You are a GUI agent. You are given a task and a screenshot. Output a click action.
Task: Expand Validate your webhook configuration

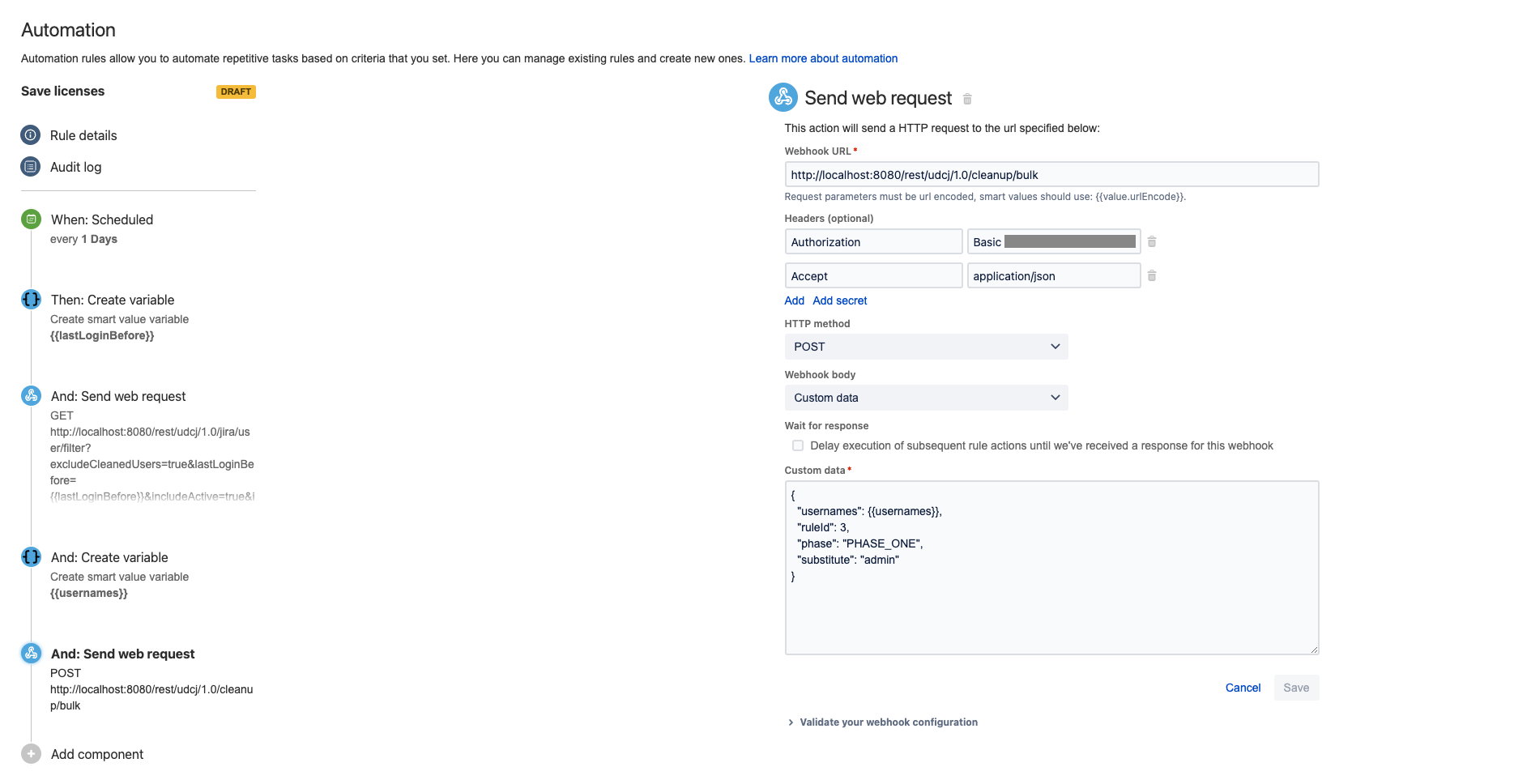click(888, 722)
